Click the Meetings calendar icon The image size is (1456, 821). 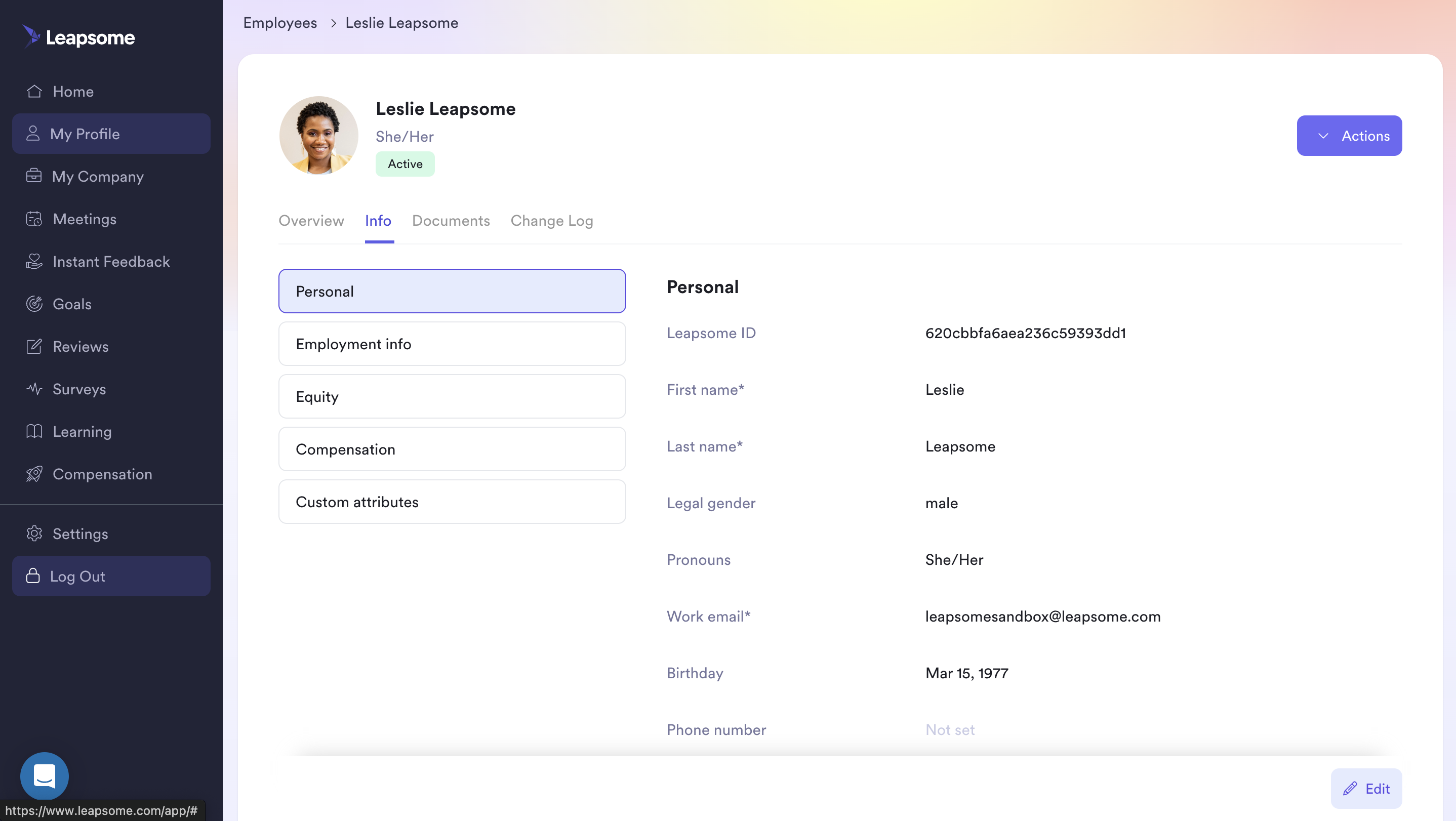point(34,219)
